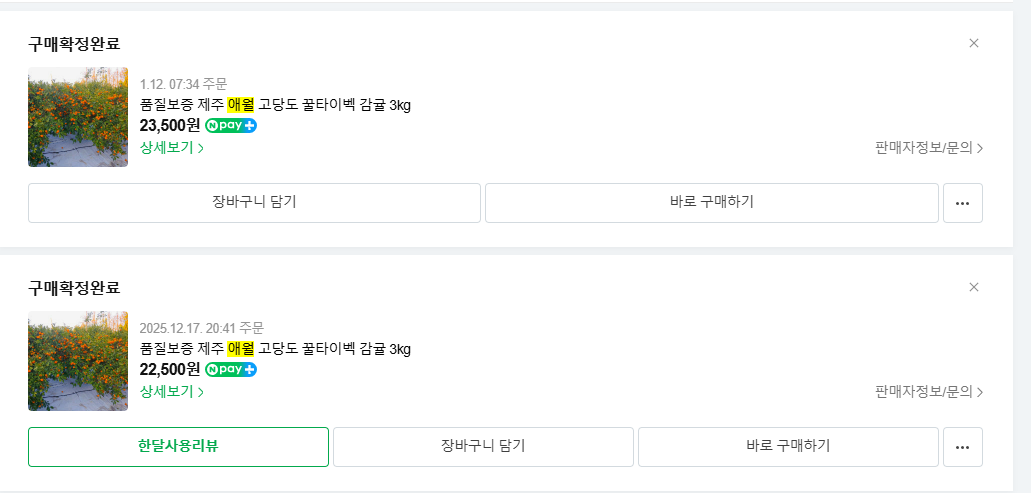Open the tangerine thumbnail of the 1.12. order
The width and height of the screenshot is (1031, 493).
78,117
